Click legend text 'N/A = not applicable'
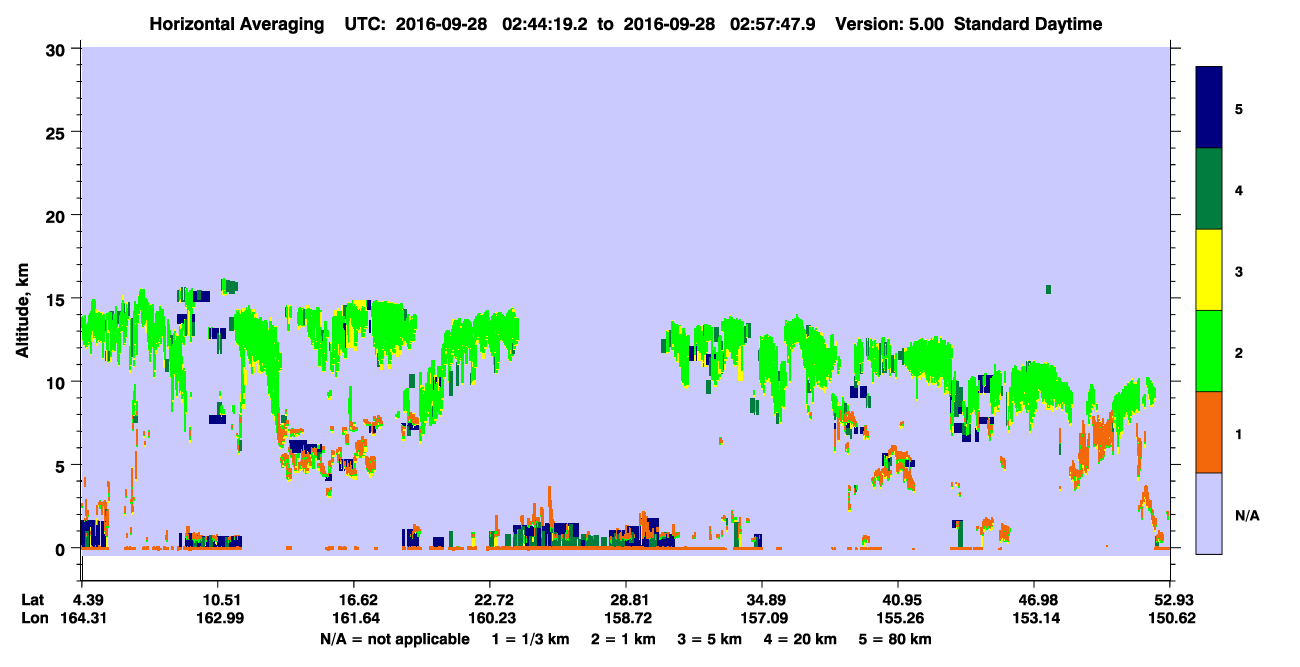1300x667 pixels. coord(394,639)
